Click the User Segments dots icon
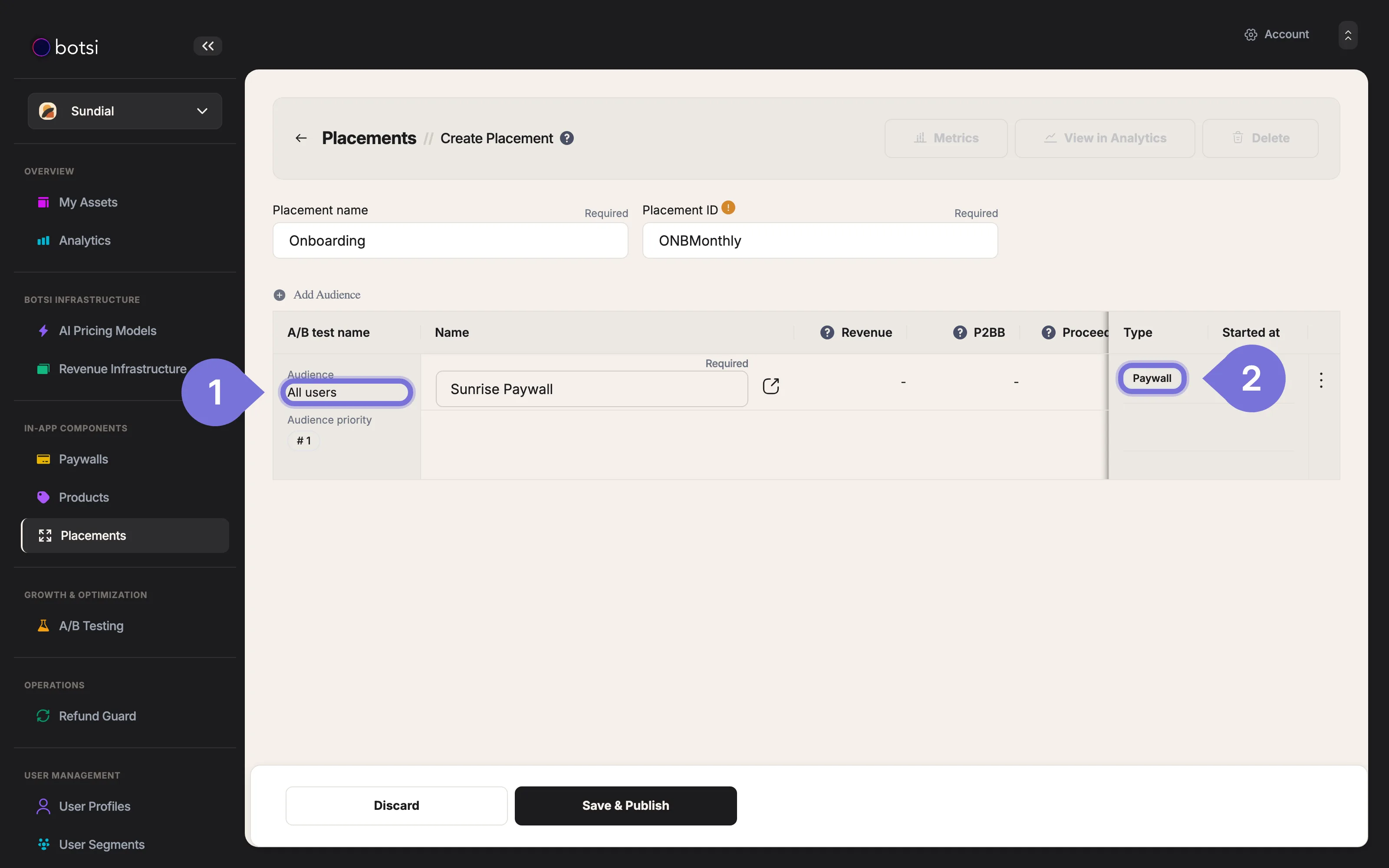This screenshot has width=1389, height=868. (x=43, y=844)
